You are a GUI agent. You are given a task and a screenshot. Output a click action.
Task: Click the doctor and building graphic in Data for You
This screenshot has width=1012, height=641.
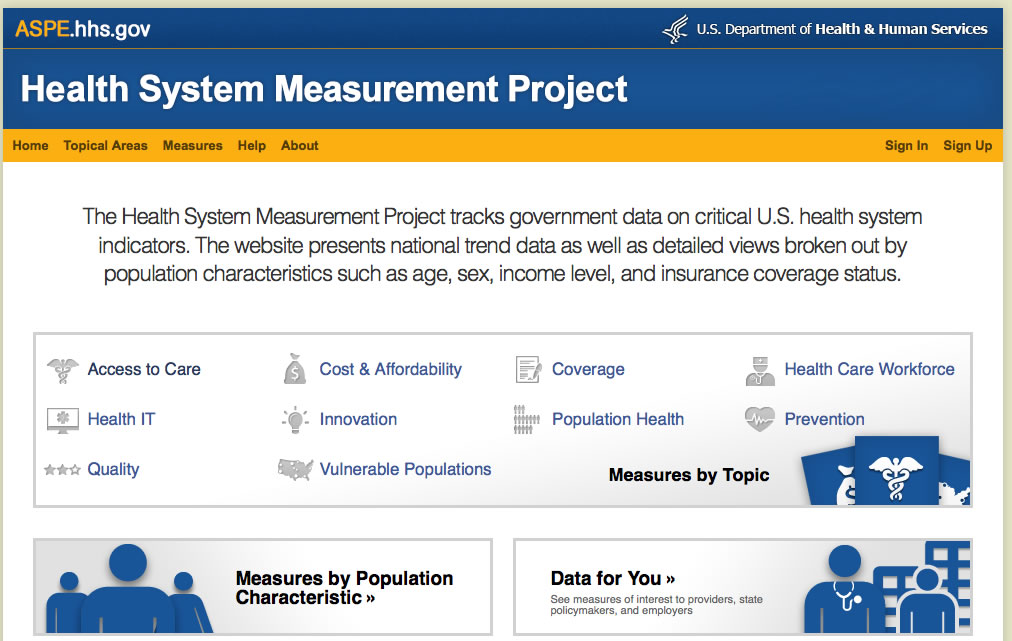pos(887,587)
